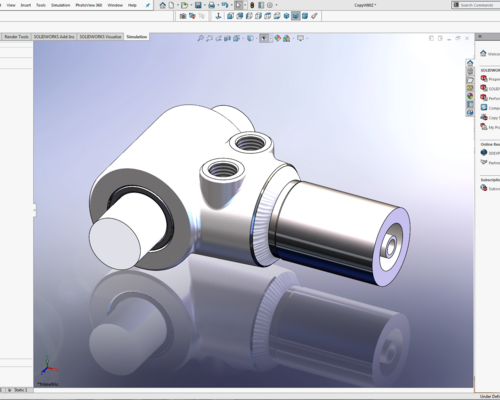Collapse the task pane with the double arrow

click(480, 36)
